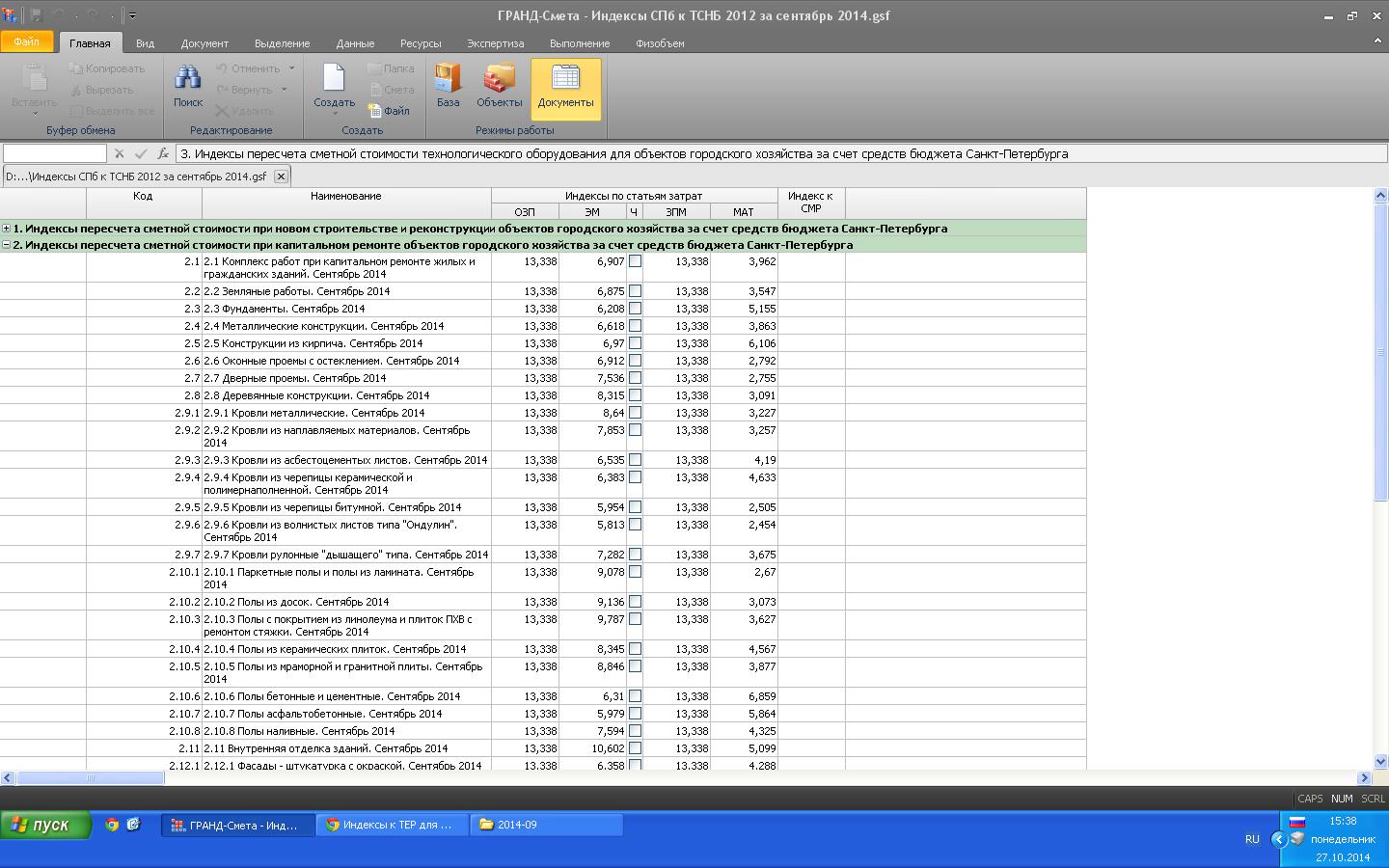Expand section 1 on new construction indexes
The width and height of the screenshot is (1389, 868).
[7, 229]
